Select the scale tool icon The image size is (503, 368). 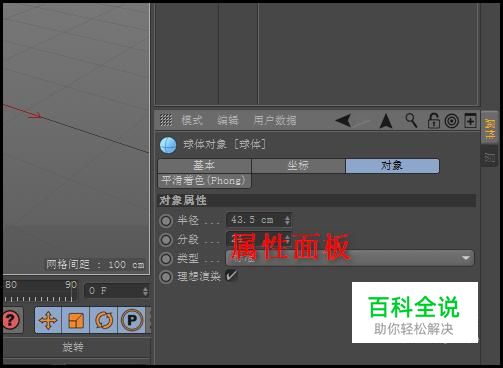(76, 320)
